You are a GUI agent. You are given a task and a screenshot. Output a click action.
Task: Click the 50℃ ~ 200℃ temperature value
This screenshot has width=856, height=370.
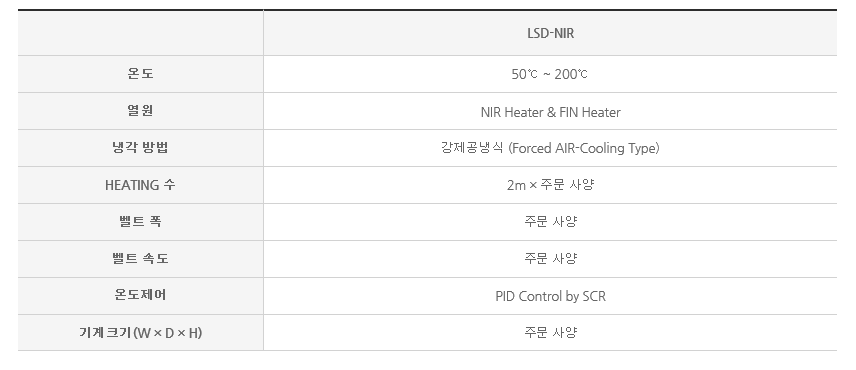(x=550, y=74)
